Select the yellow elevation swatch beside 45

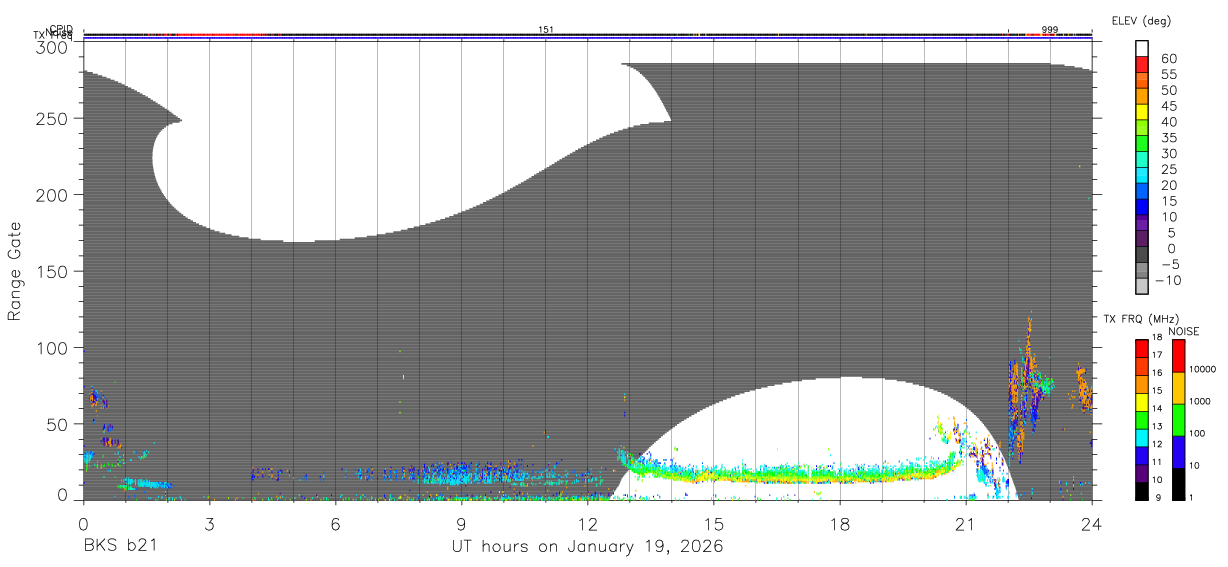pos(1142,111)
